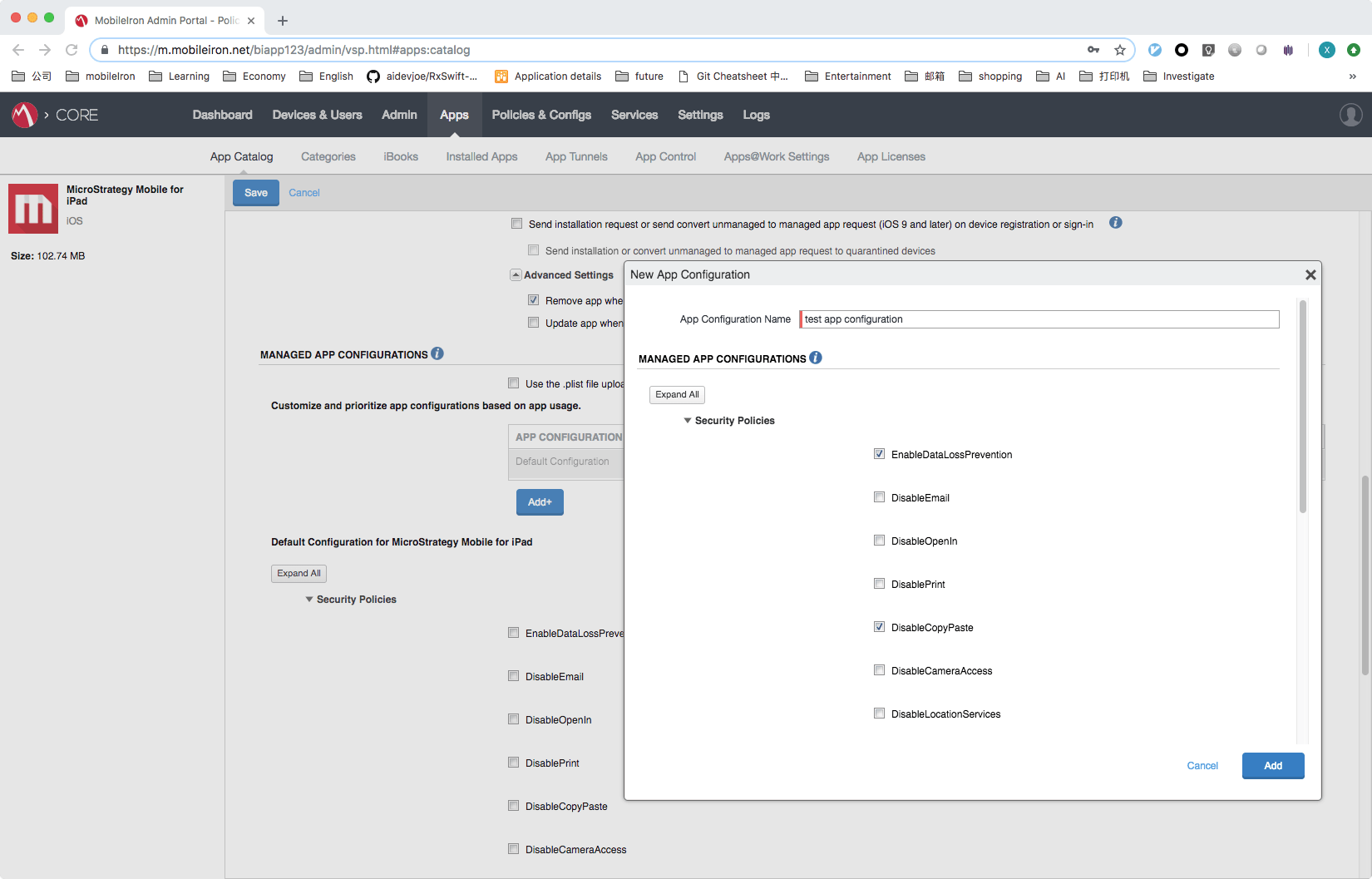The height and width of the screenshot is (879, 1372).
Task: Click Cancel link next to Save
Action: (304, 193)
